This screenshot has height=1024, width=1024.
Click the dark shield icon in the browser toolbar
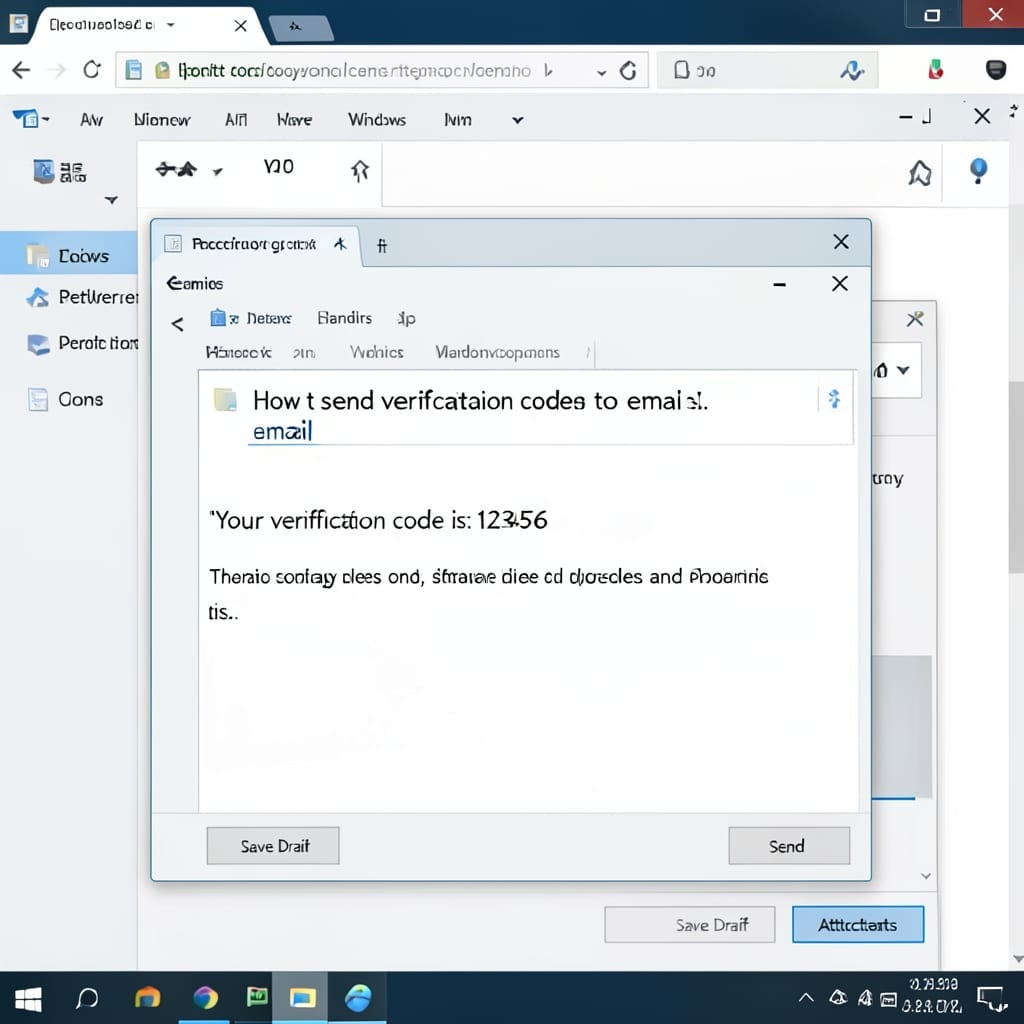995,69
